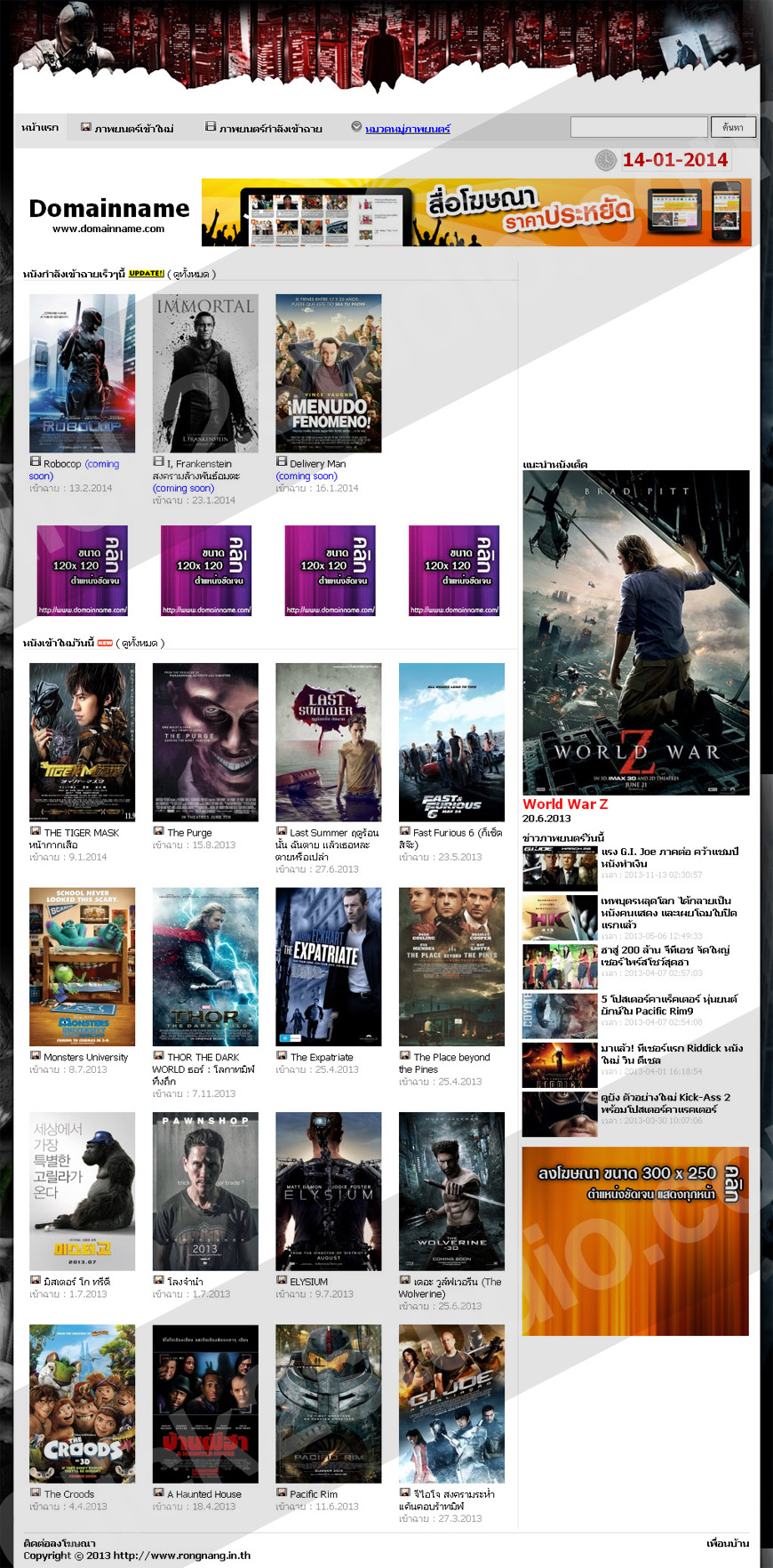Open the Pawnshop movie poster
Image resolution: width=773 pixels, height=1568 pixels.
205,1191
